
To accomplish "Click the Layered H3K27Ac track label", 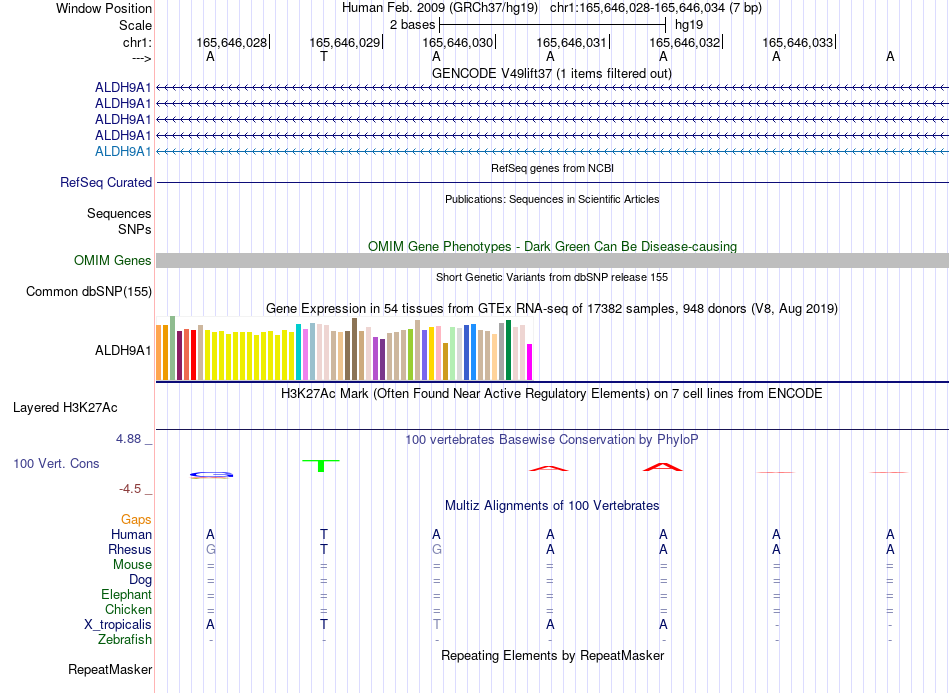I will click(65, 408).
